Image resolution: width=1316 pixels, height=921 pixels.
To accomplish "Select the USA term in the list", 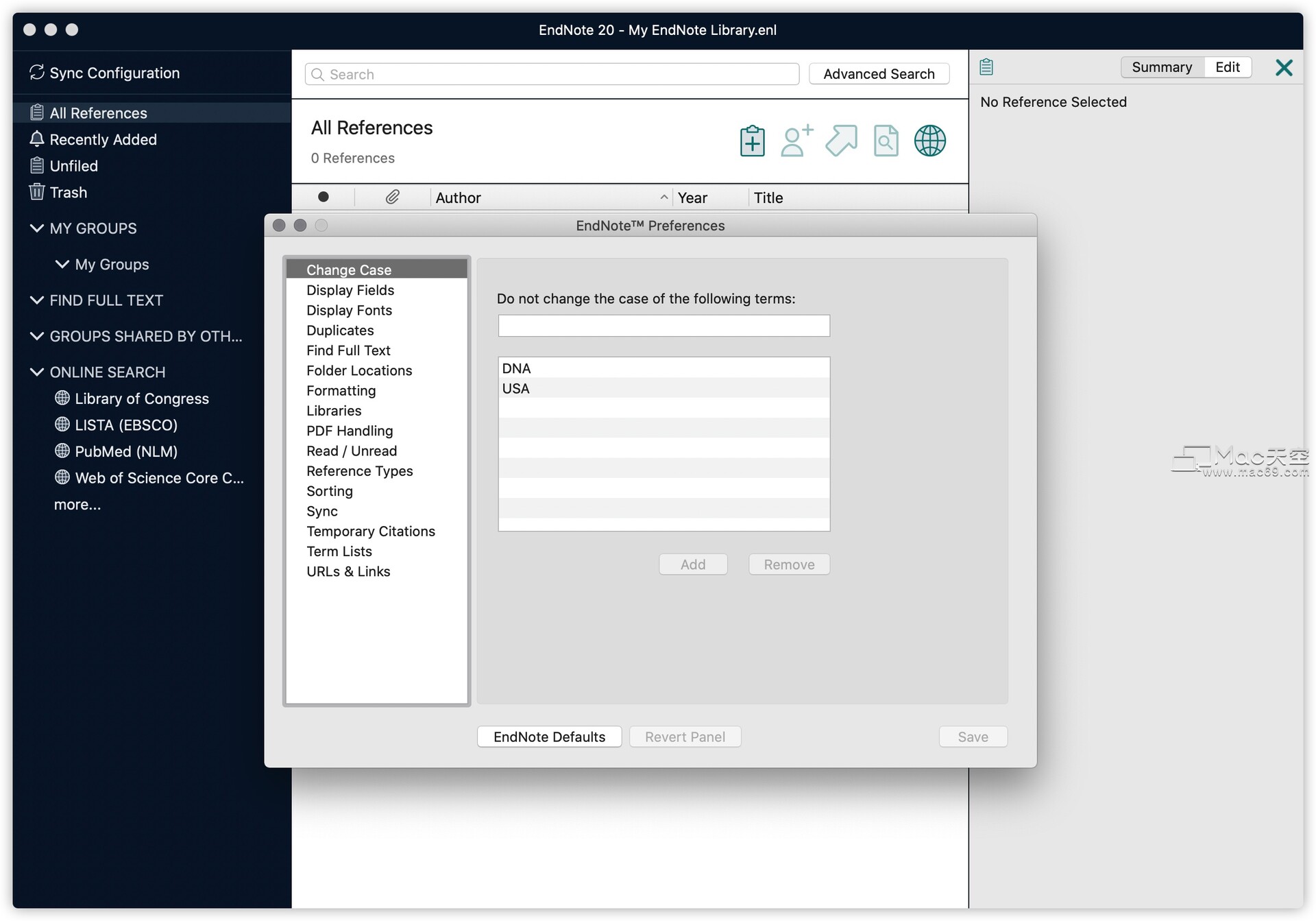I will 516,388.
